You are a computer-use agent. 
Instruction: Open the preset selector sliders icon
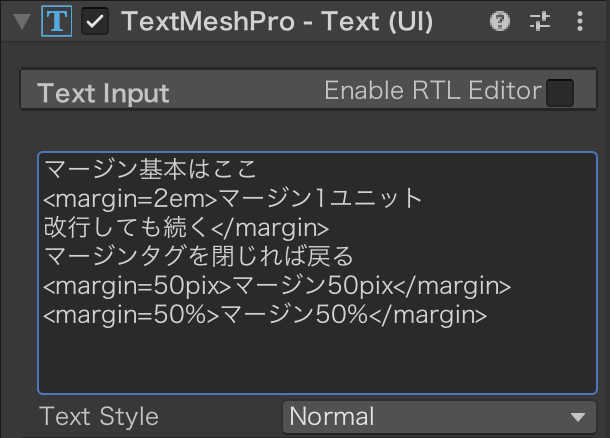click(x=540, y=21)
